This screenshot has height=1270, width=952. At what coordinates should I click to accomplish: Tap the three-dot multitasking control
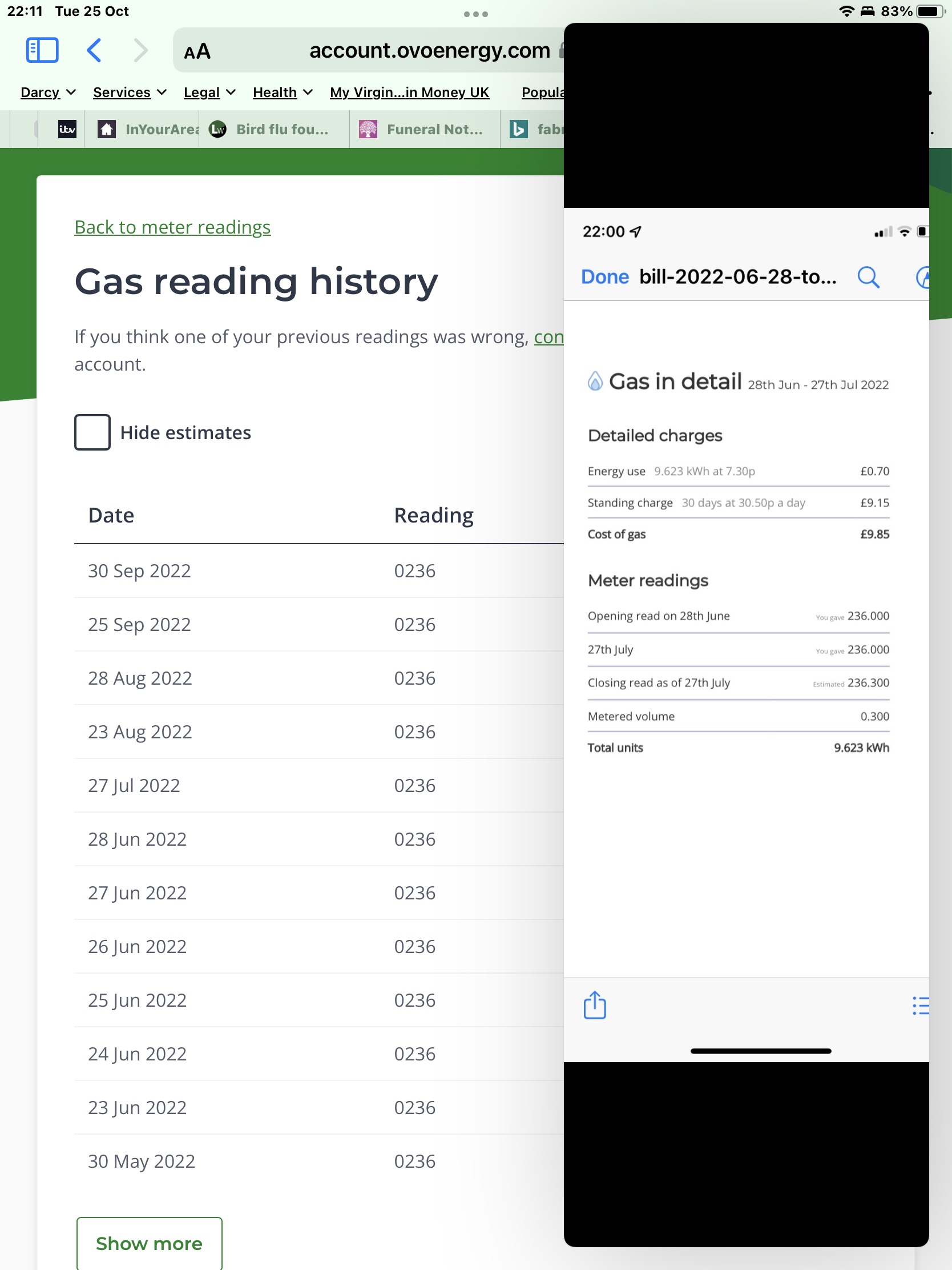coord(475,14)
